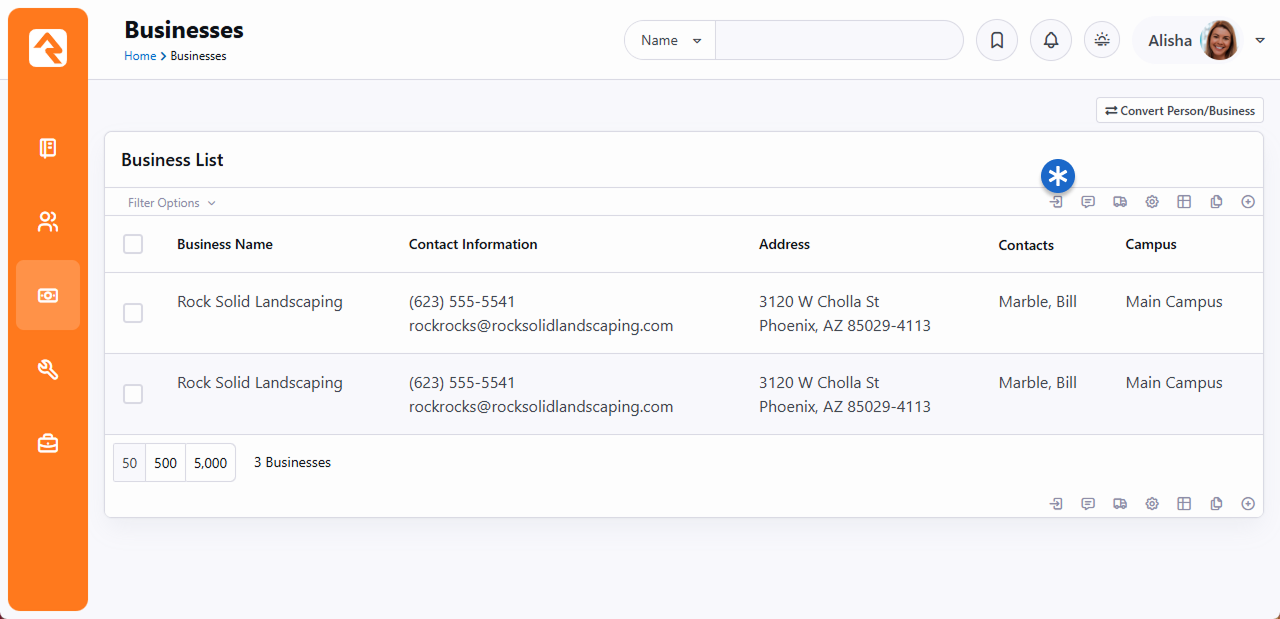This screenshot has width=1280, height=619.
Task: Click the sun brightness theme icon
Action: click(x=1102, y=40)
